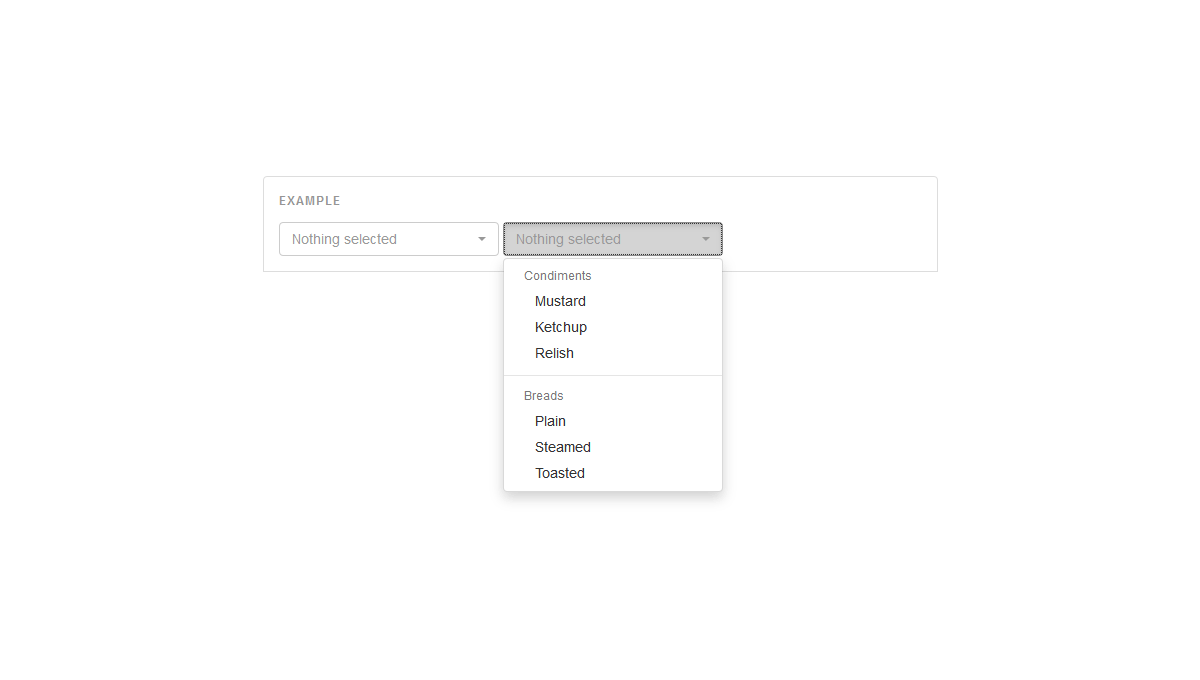Choose Ketchup in the dropdown list

pyautogui.click(x=560, y=327)
